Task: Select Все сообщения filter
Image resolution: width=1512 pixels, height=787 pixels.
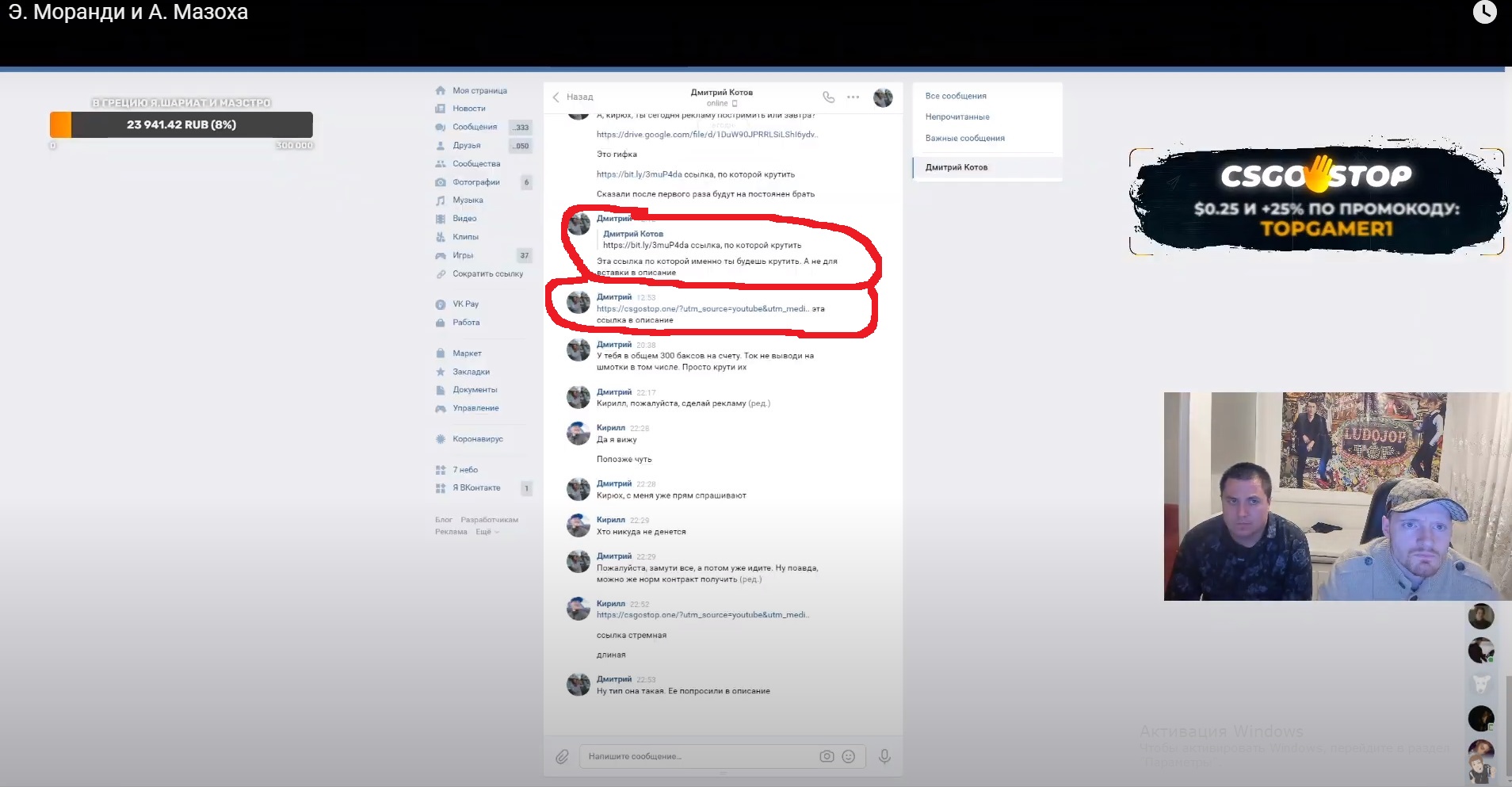Action: pyautogui.click(x=956, y=96)
